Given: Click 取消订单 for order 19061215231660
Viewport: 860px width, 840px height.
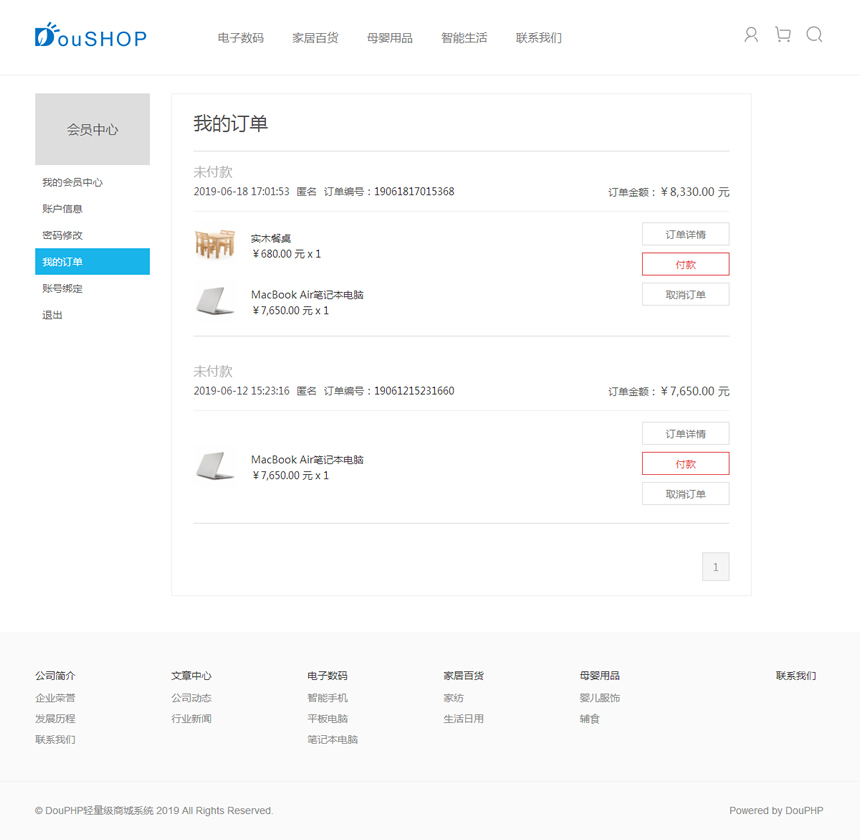Looking at the screenshot, I should (x=686, y=494).
